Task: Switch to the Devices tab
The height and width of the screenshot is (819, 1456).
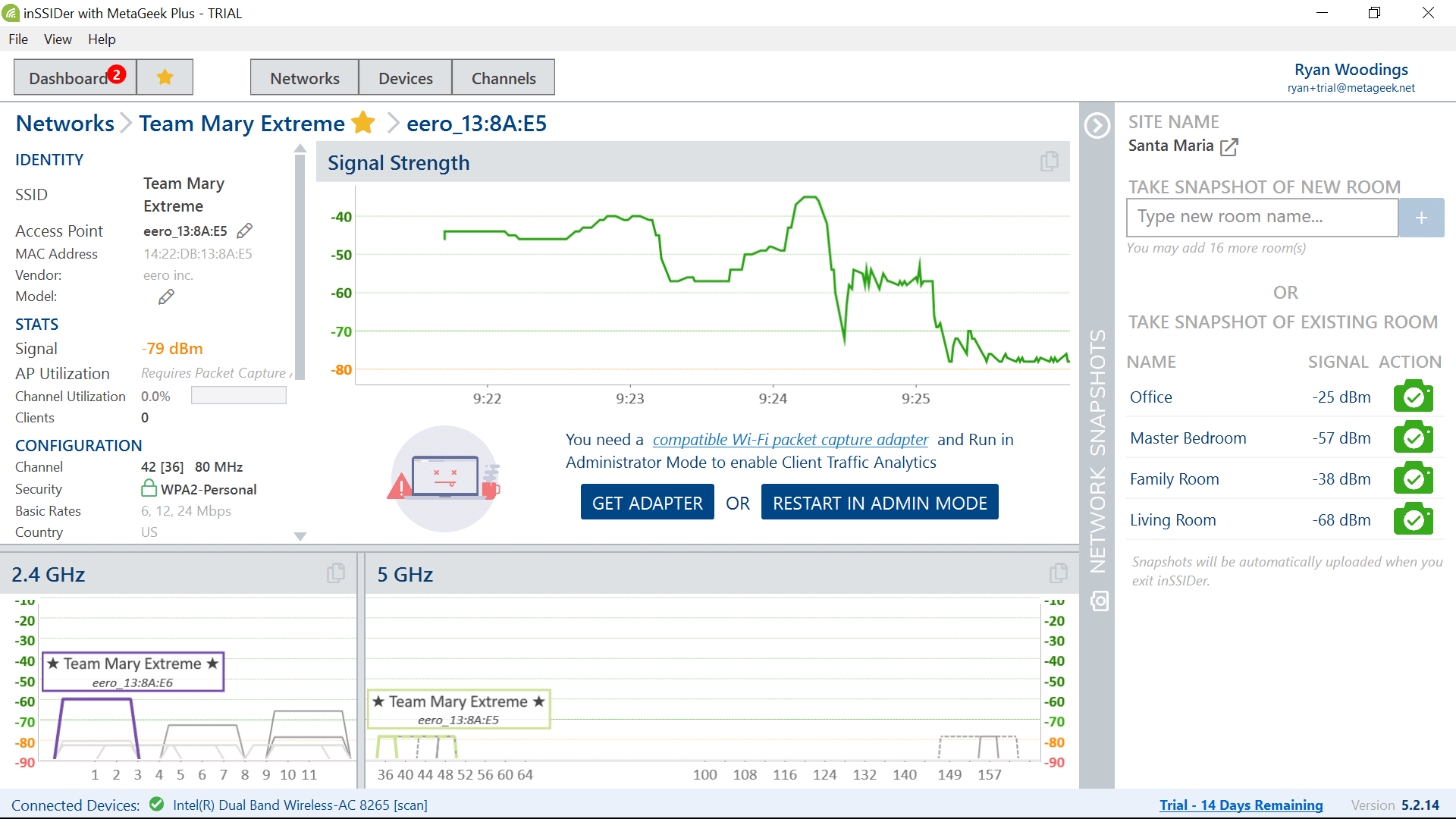Action: [406, 77]
